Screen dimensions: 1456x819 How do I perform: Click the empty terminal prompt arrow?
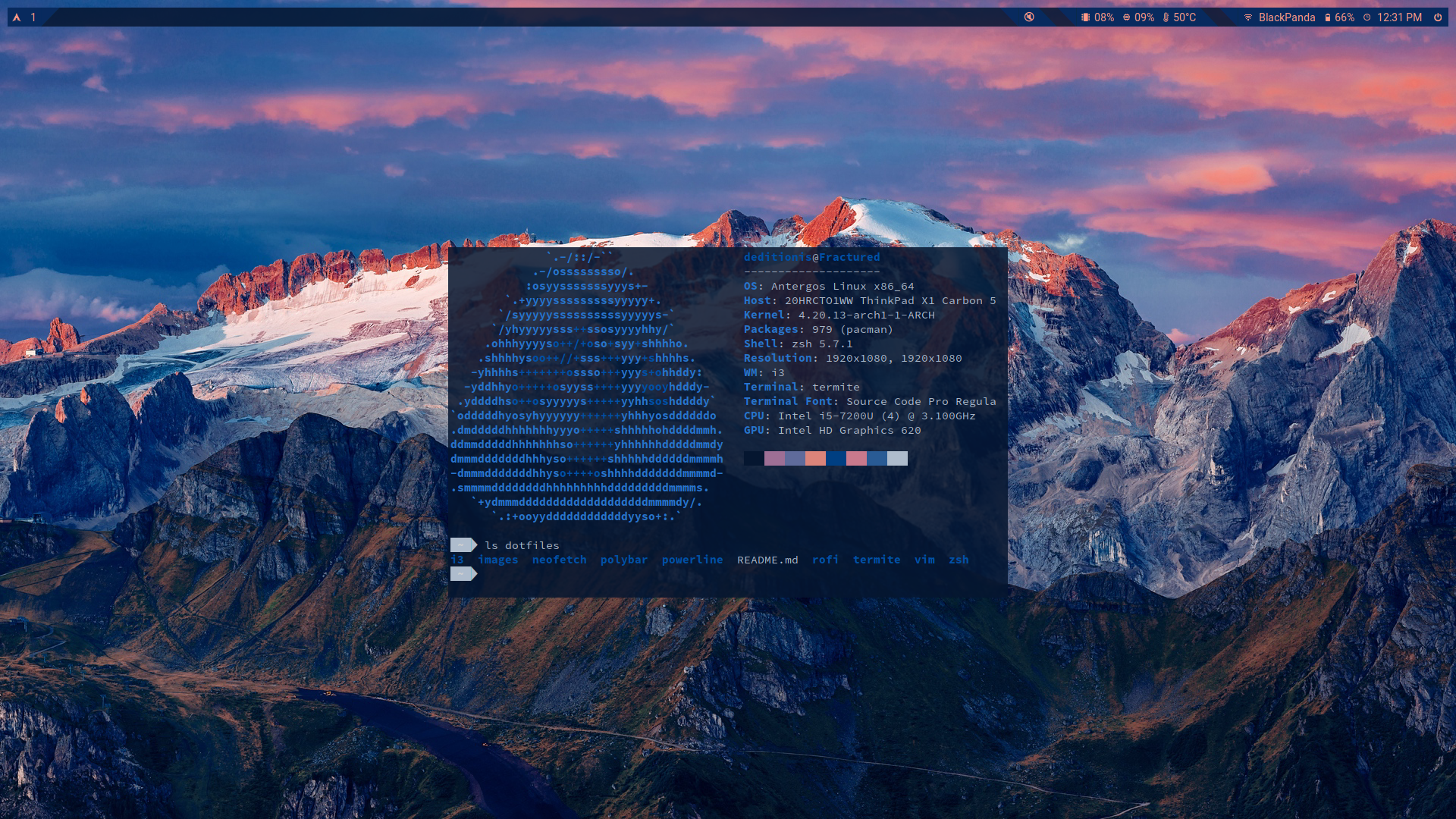pyautogui.click(x=463, y=574)
